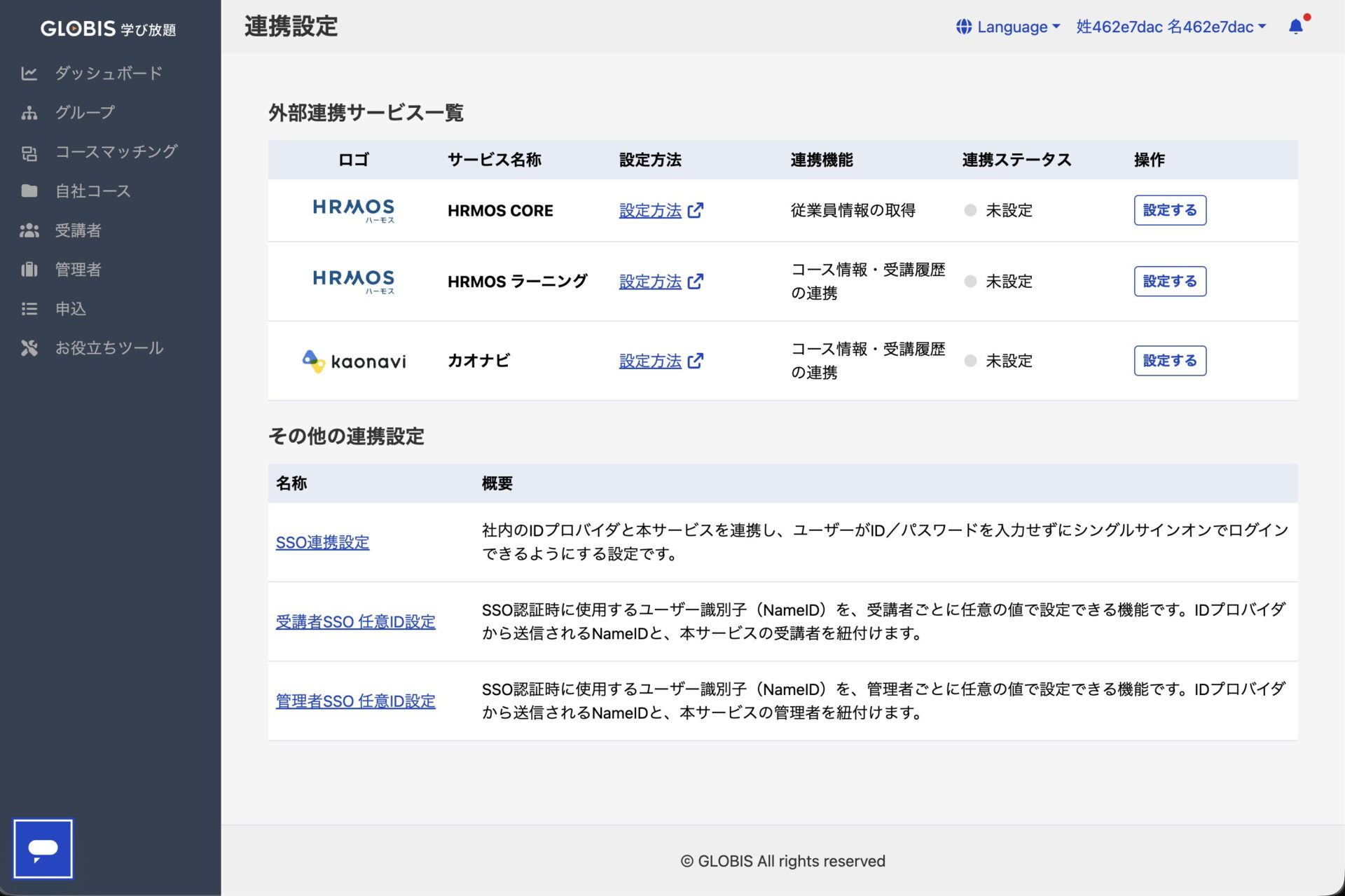Viewport: 1345px width, 896px height.
Task: Click the dashboard chart icon in sidebar
Action: [29, 73]
